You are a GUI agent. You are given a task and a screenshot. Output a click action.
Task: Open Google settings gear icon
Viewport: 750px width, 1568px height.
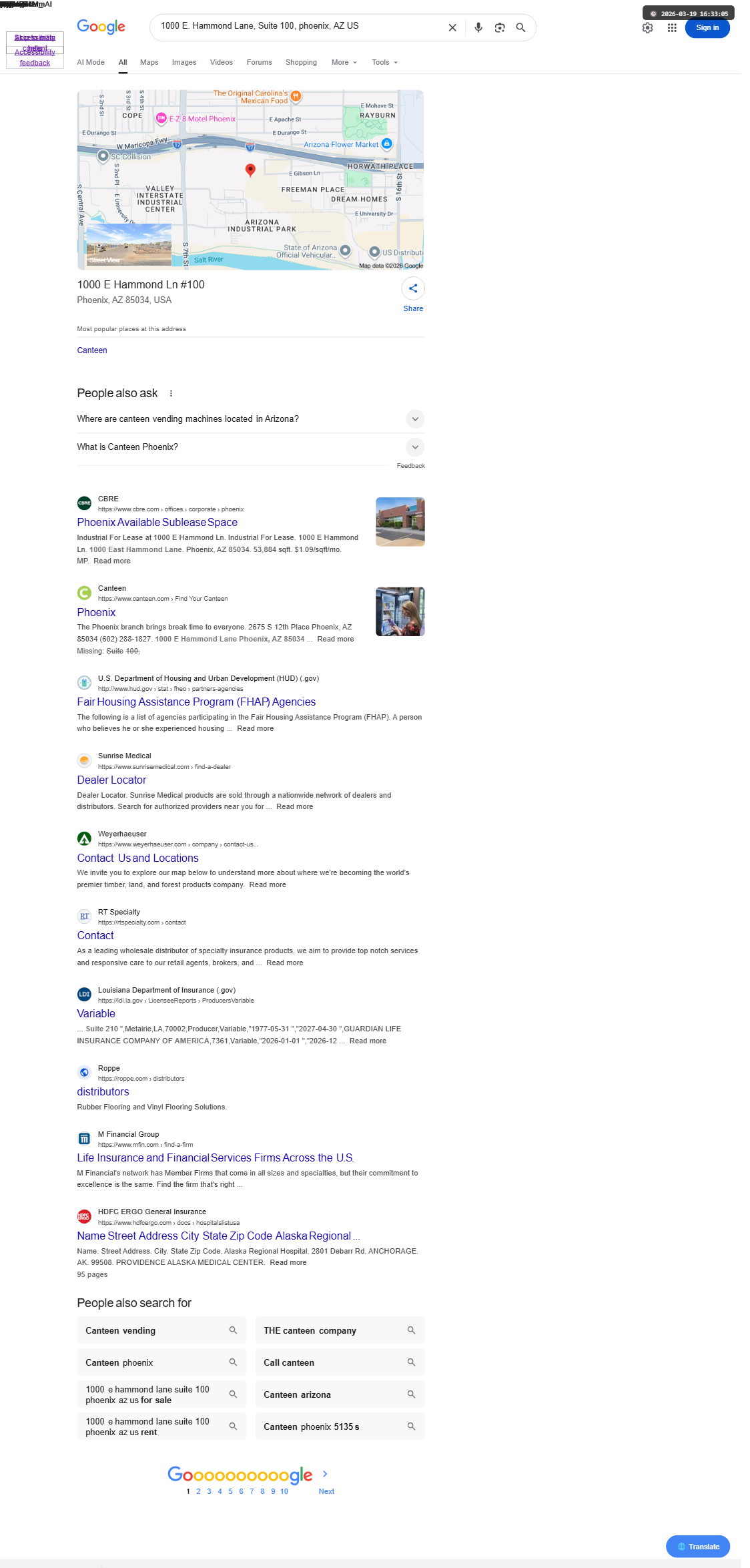pyautogui.click(x=647, y=27)
